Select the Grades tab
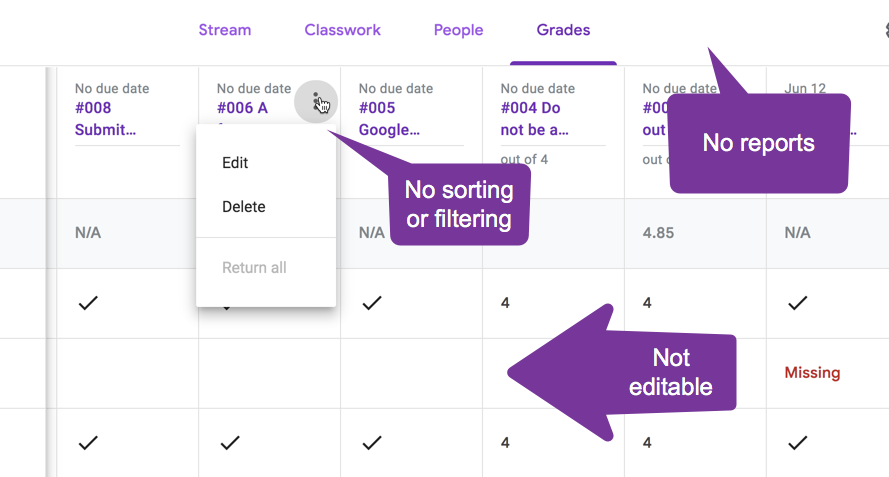Screen dimensions: 889x477 (563, 30)
